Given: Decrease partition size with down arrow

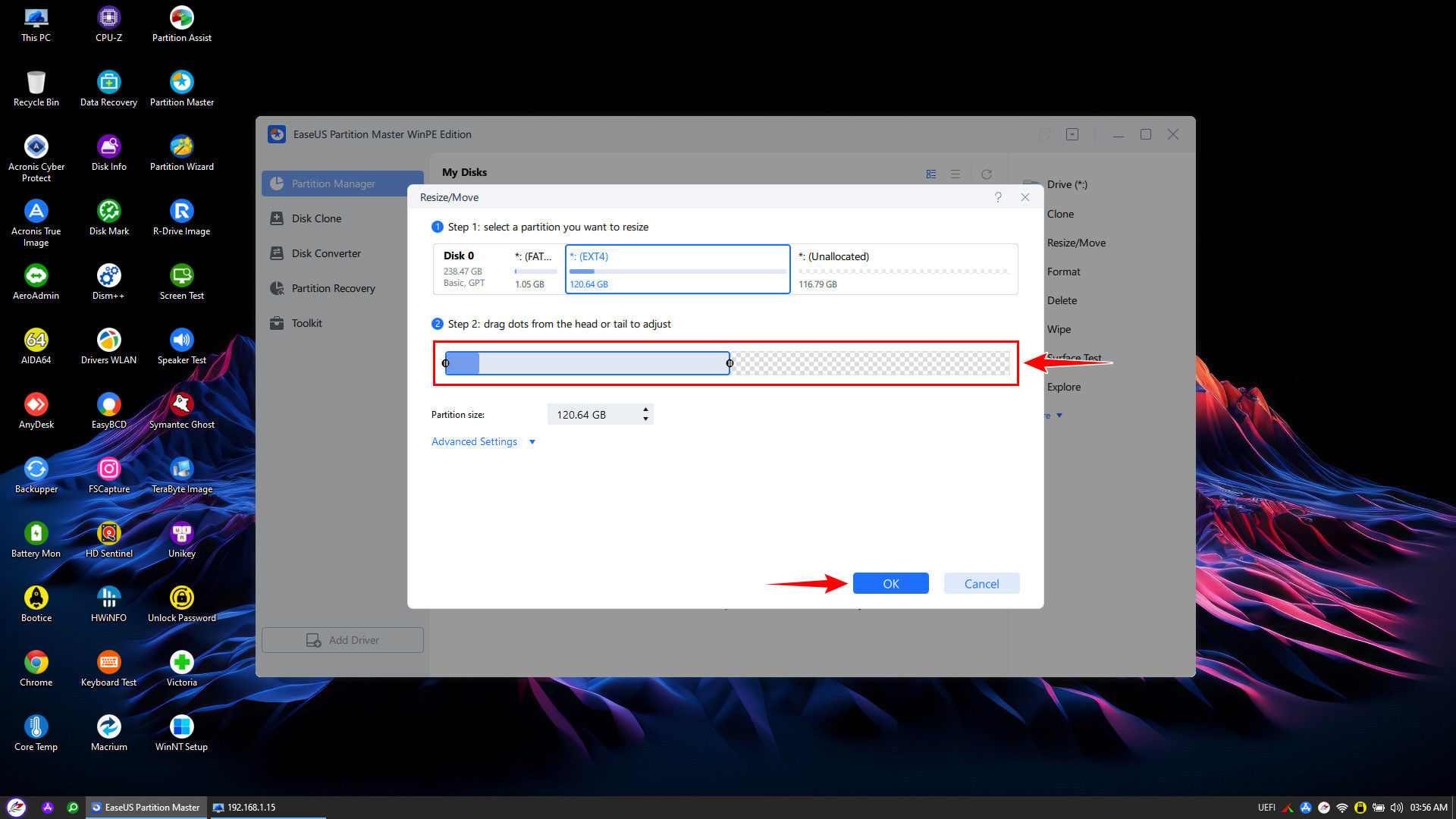Looking at the screenshot, I should click(645, 419).
